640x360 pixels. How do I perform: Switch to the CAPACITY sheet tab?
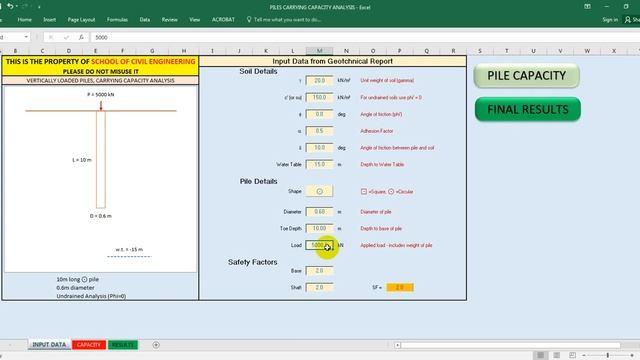89,345
